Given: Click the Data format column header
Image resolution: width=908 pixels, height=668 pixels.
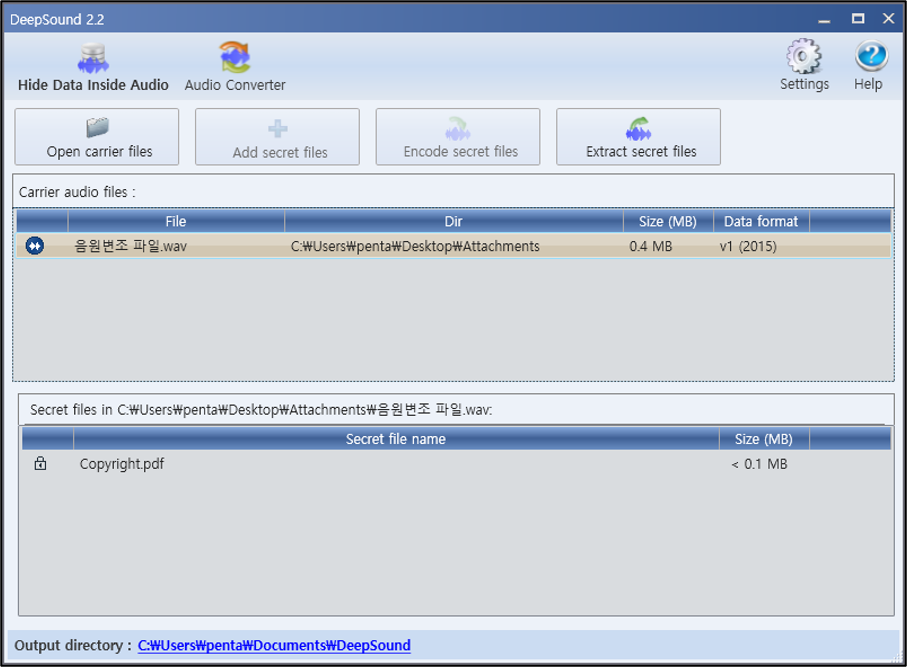Looking at the screenshot, I should (761, 221).
